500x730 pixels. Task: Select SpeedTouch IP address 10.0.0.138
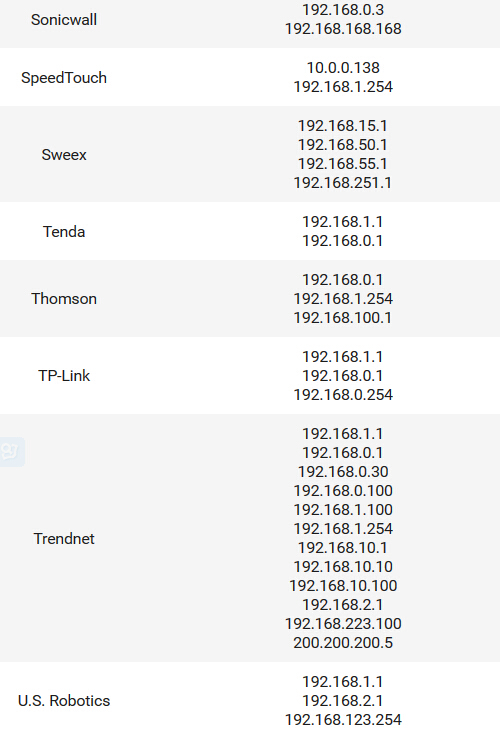343,68
